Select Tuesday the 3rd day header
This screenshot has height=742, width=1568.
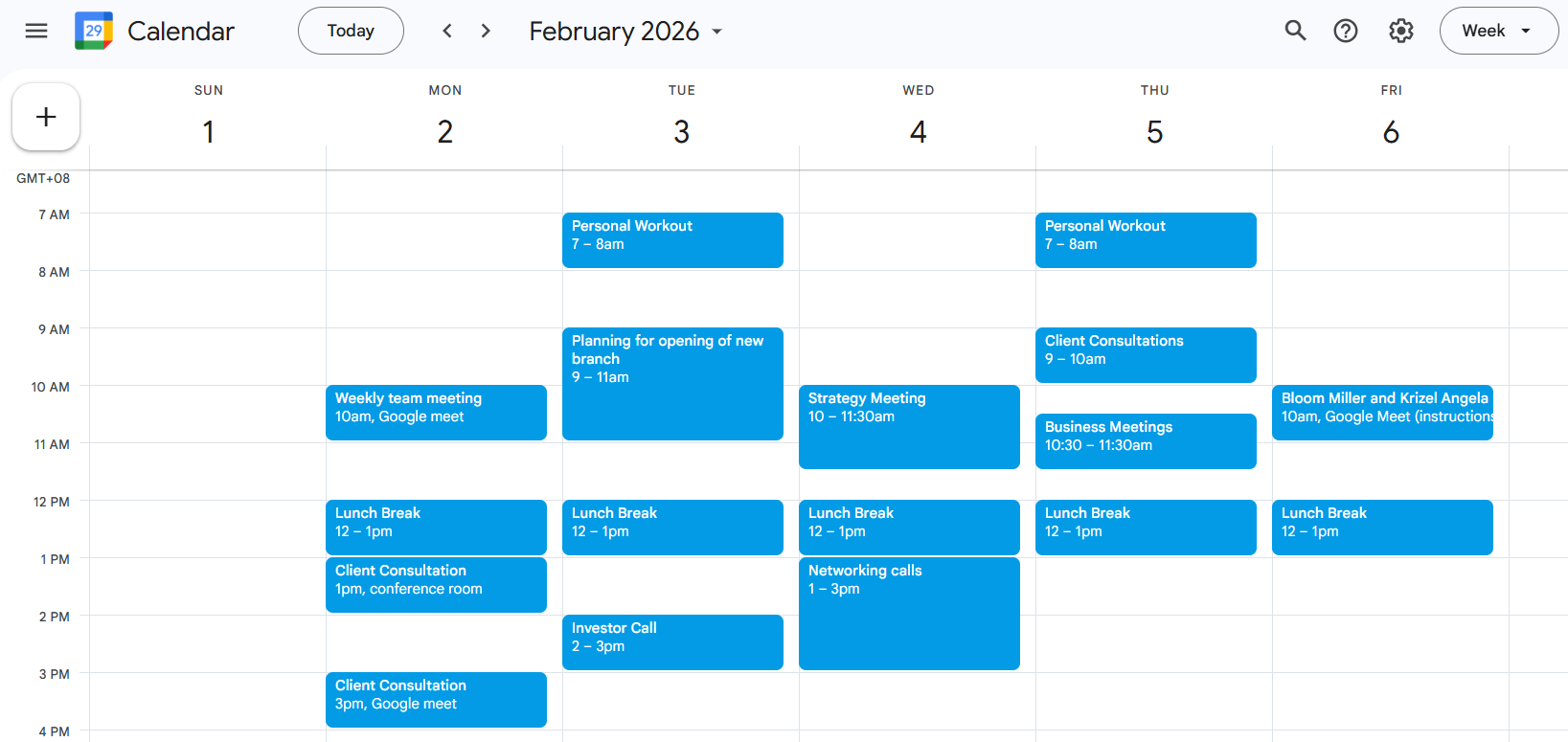(681, 131)
